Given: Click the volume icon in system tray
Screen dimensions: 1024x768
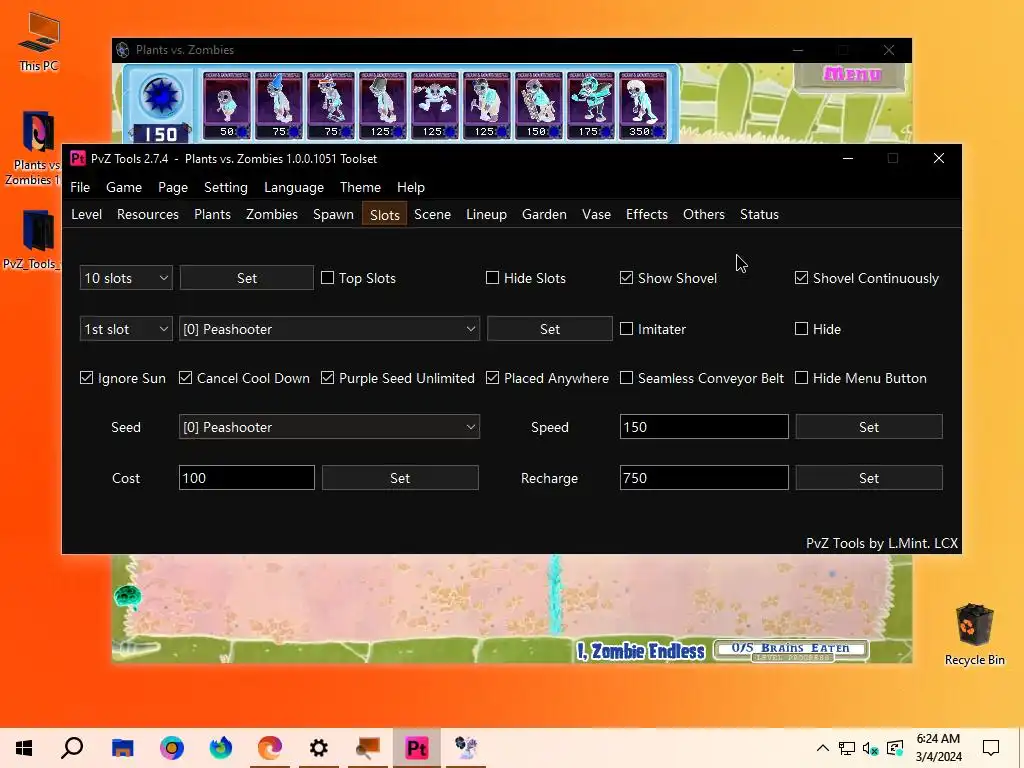Looking at the screenshot, I should click(871, 748).
